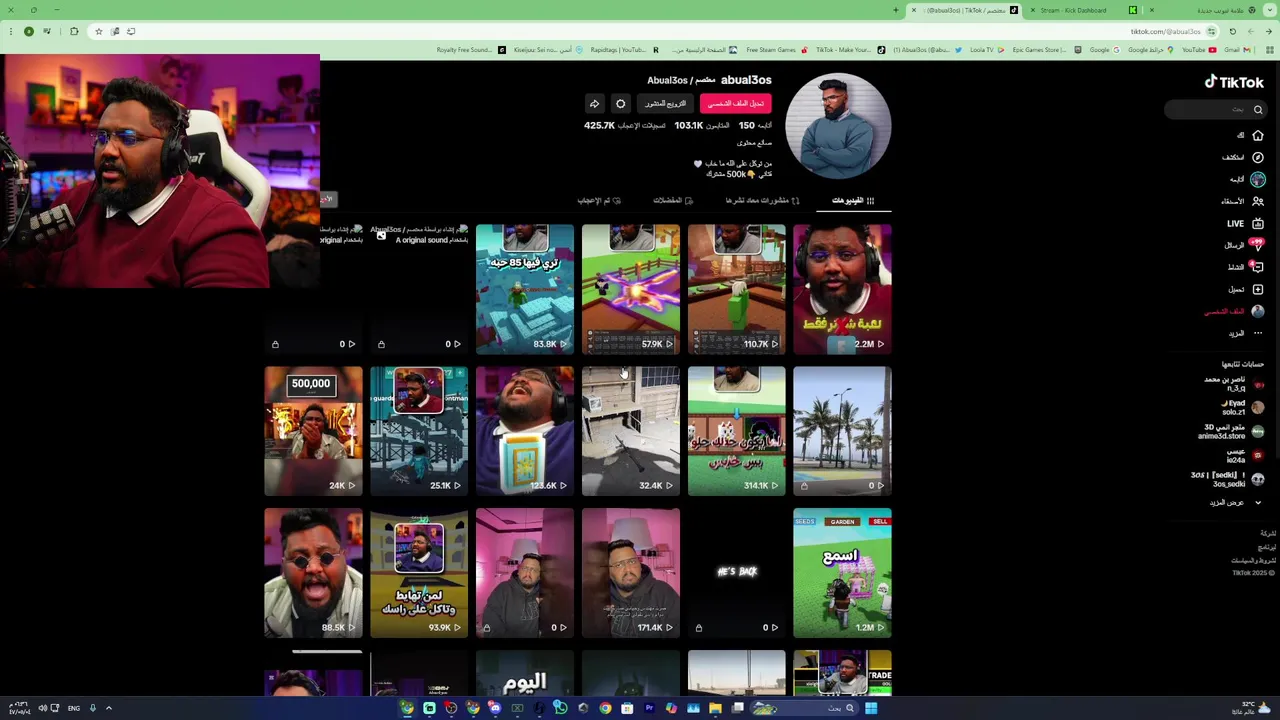This screenshot has width=1280, height=720.
Task: Open the video with 25.1K views
Action: coord(418,431)
